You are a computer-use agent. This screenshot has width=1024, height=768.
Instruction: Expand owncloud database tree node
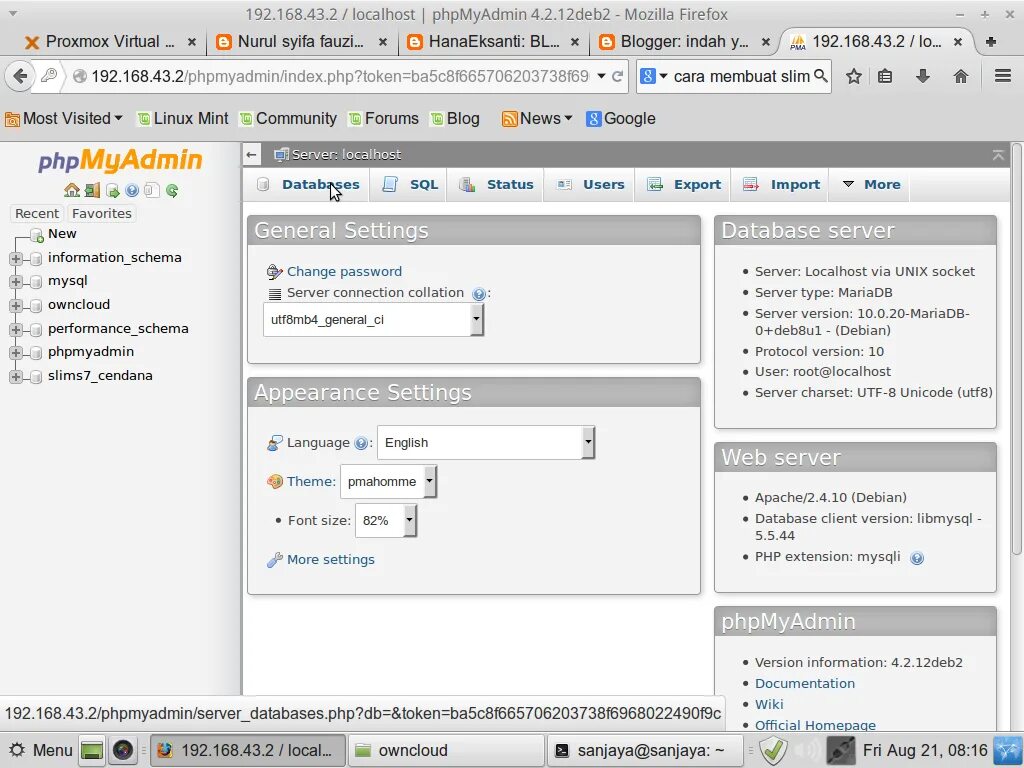[x=16, y=306]
